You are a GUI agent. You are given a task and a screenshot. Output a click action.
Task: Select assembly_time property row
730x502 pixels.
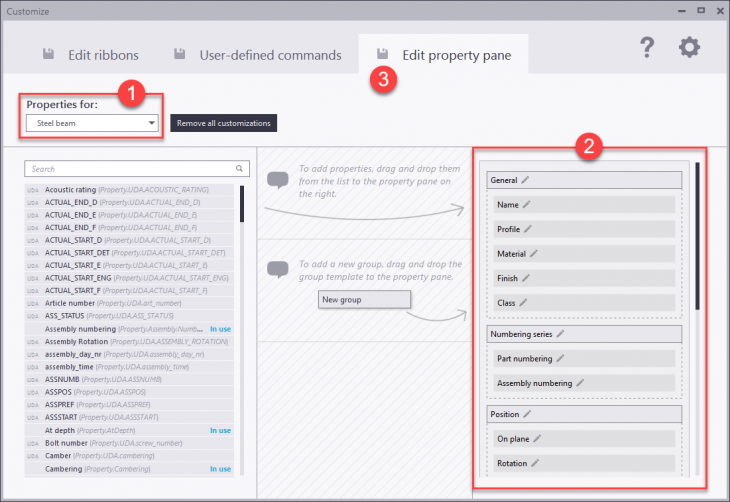pyautogui.click(x=129, y=366)
